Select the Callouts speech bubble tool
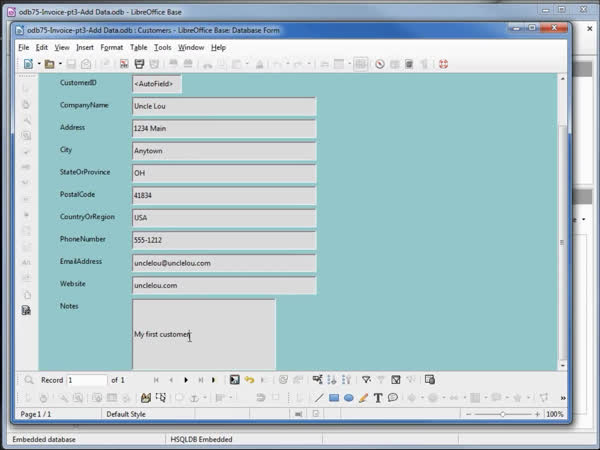Screen dimensions: 600x450 (393, 398)
